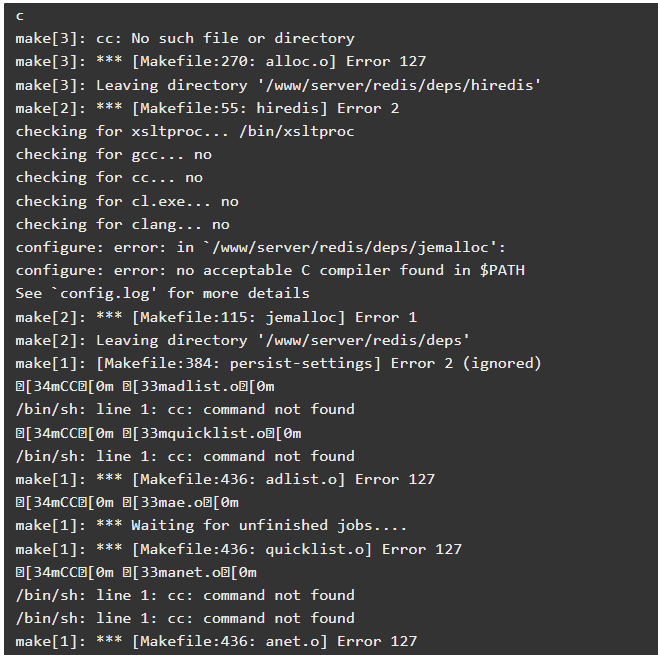Click the hiredis Leaving directory line
The width and height of the screenshot is (658, 655).
278,85
